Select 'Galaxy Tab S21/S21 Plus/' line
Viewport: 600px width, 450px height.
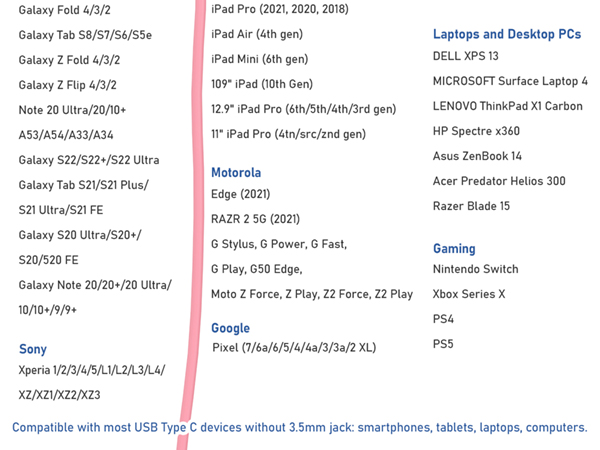[83, 185]
